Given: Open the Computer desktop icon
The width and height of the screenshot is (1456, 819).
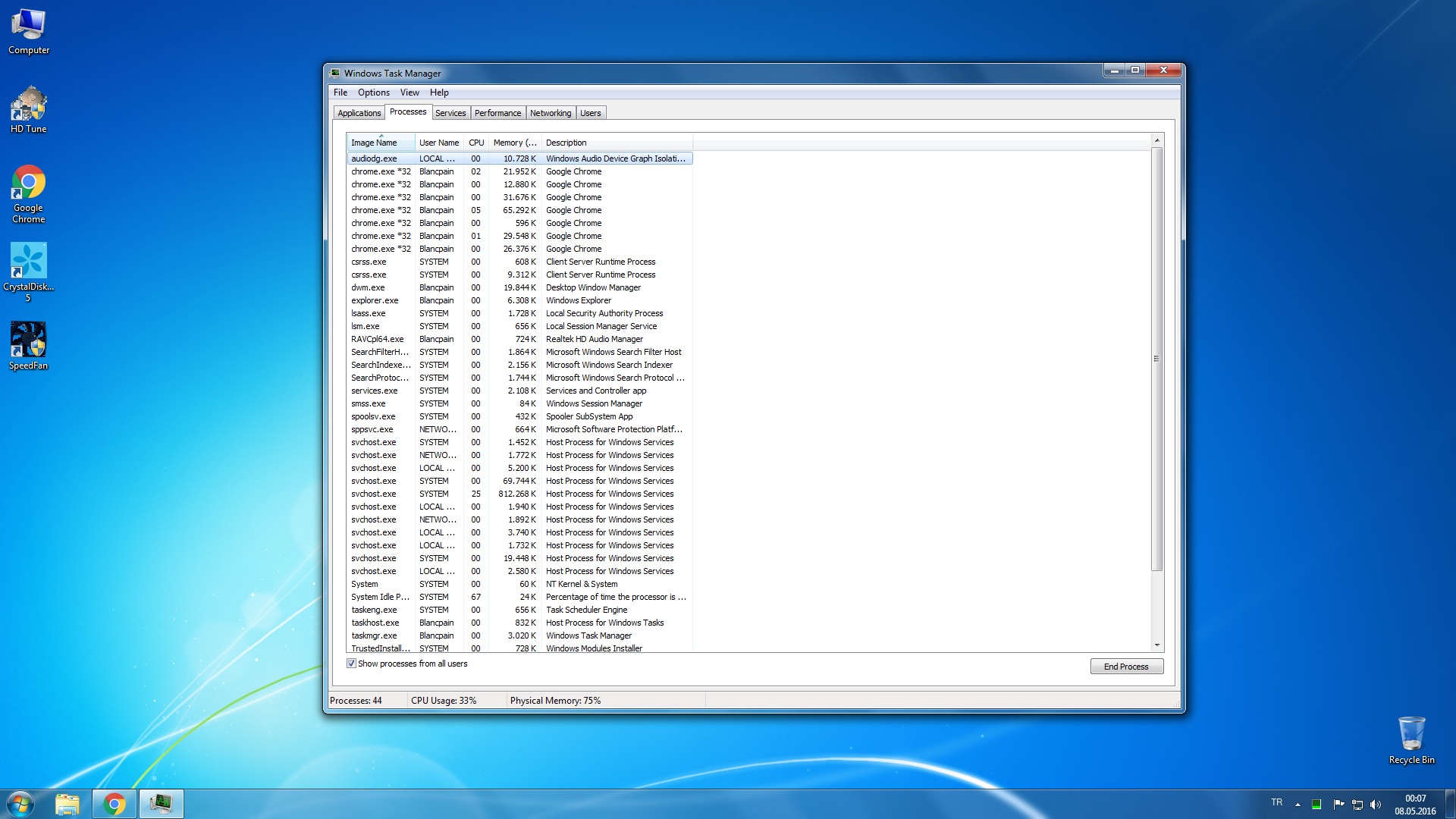Looking at the screenshot, I should [29, 32].
